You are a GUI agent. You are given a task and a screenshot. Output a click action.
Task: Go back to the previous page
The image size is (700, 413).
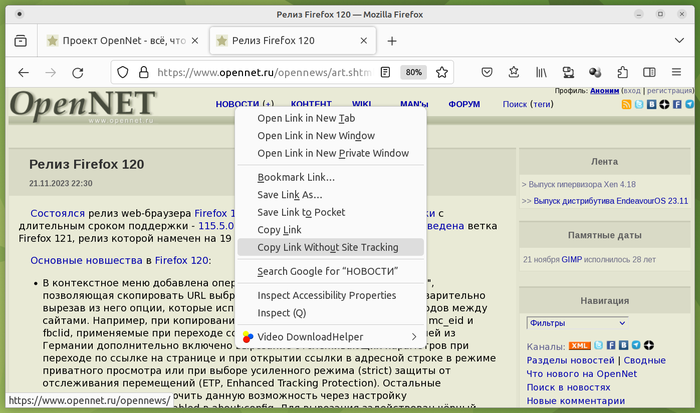(x=23, y=72)
